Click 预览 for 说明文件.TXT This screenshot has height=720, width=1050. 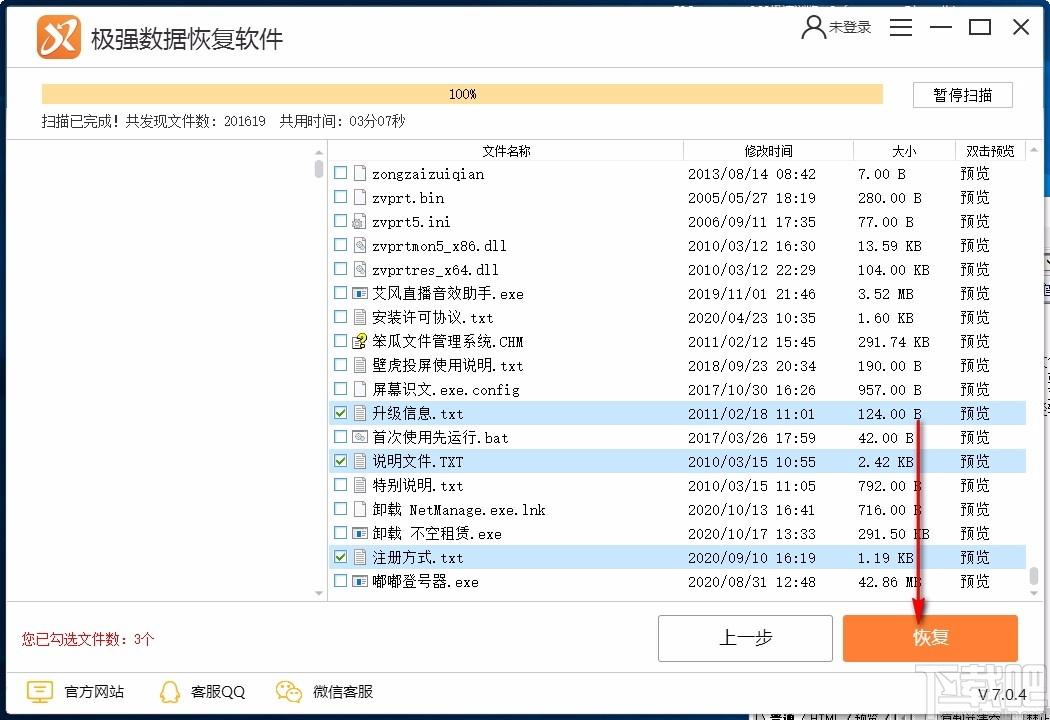coord(974,461)
